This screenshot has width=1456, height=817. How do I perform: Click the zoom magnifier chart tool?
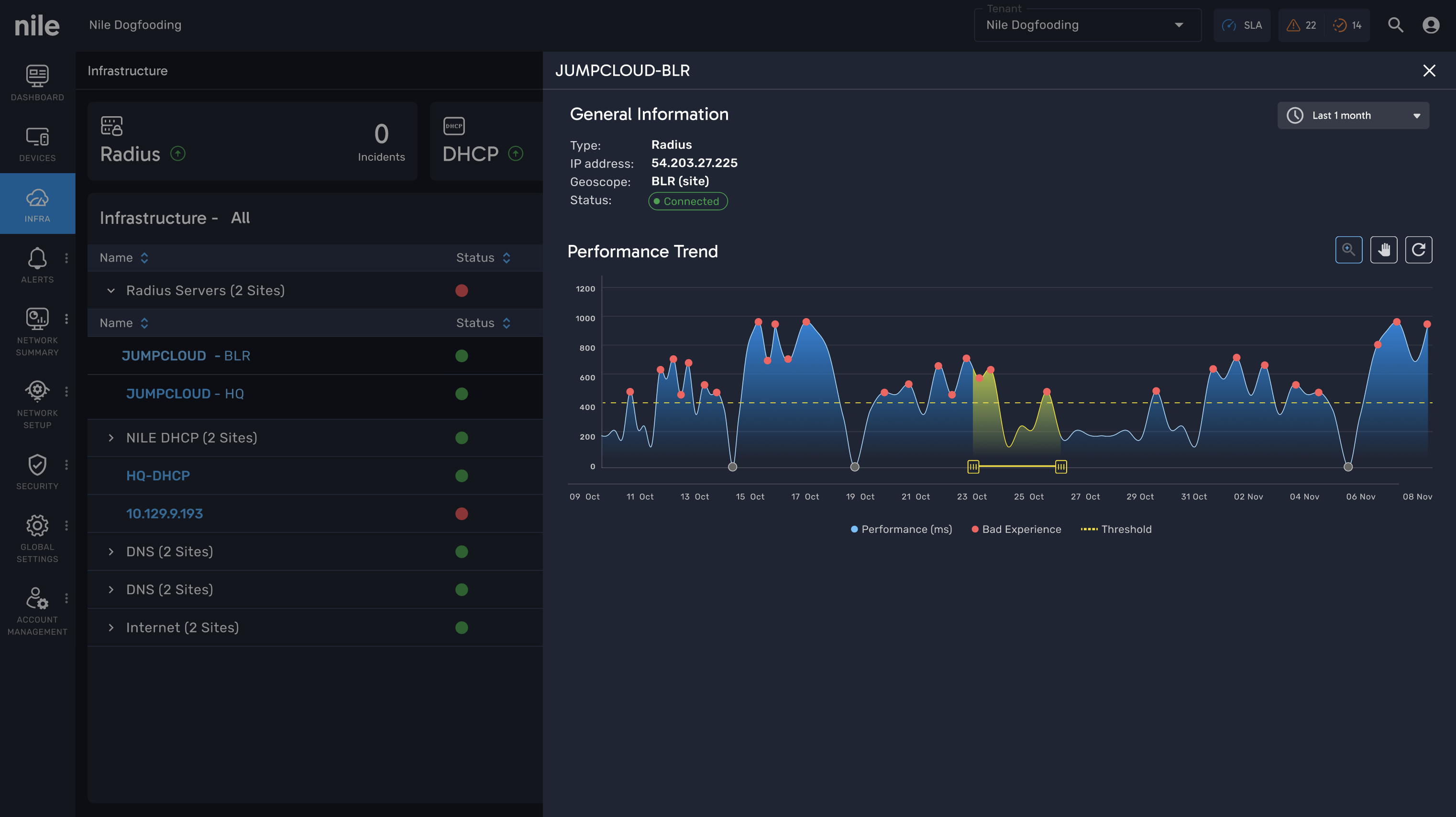pos(1348,250)
